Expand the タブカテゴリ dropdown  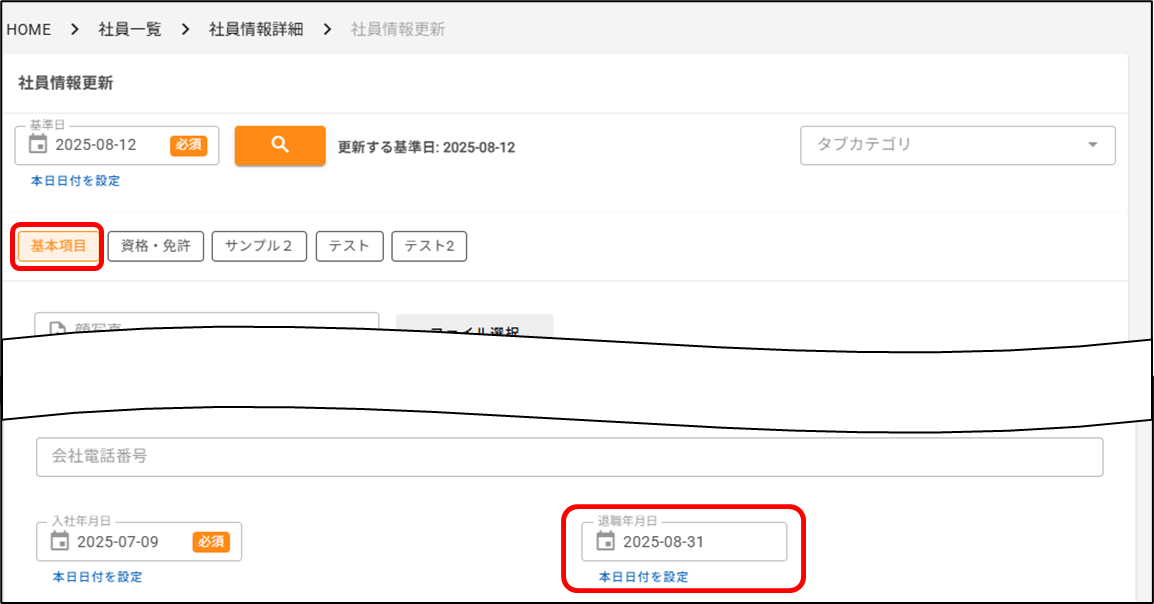1091,145
